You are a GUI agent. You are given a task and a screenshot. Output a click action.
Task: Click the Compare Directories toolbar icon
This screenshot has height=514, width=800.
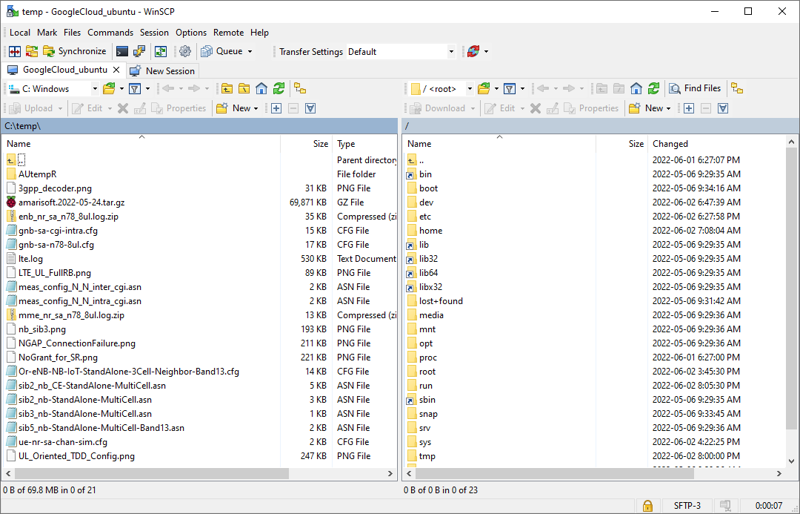[15, 51]
